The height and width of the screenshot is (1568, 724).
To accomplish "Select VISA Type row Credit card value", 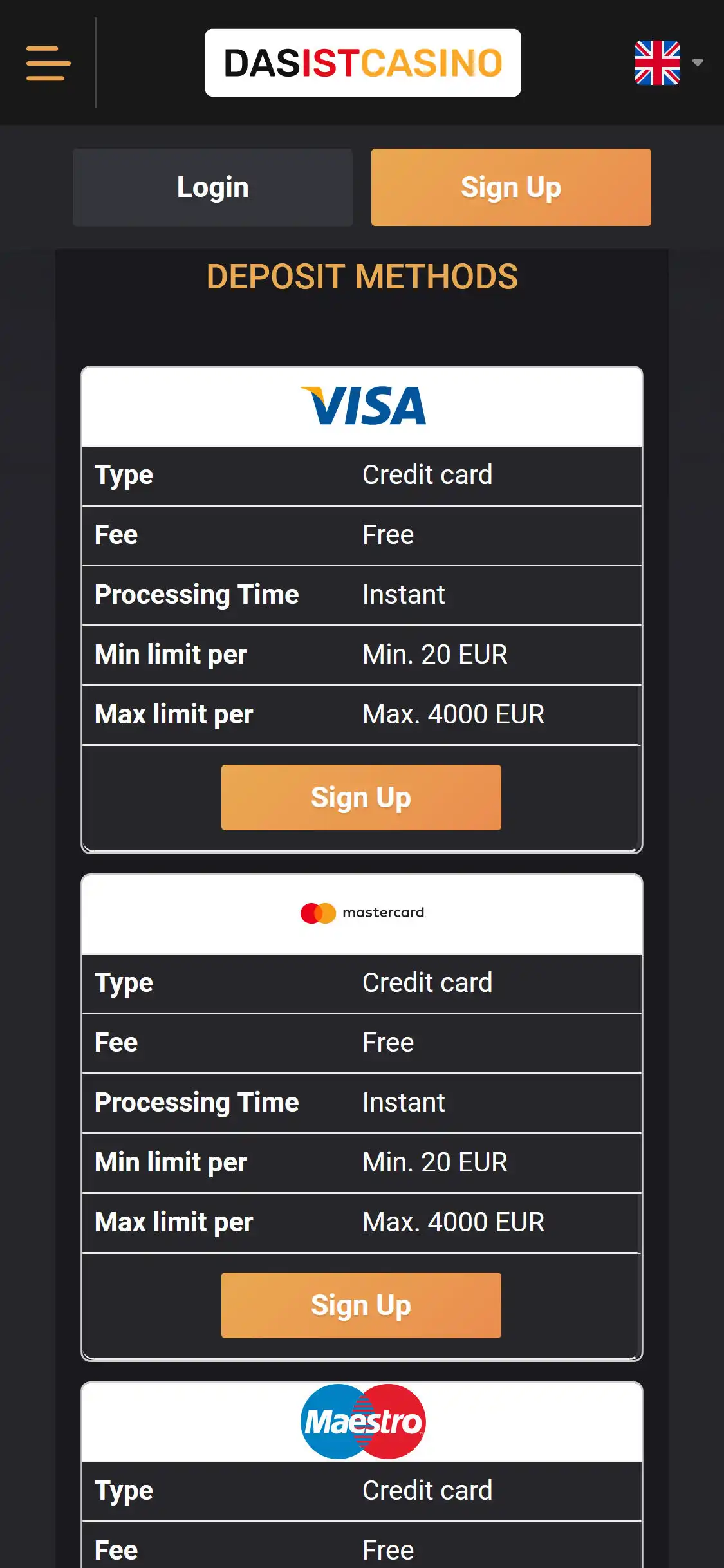I will coord(427,475).
